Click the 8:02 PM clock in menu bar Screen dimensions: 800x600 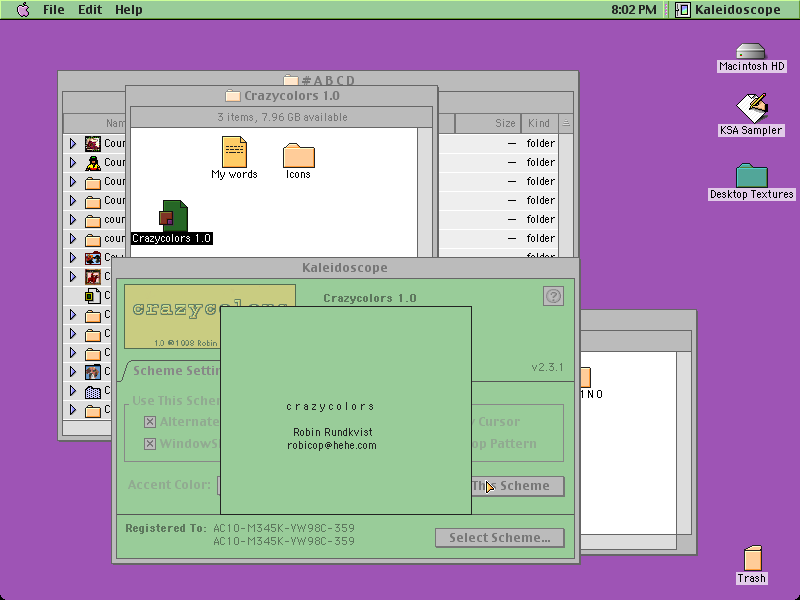634,10
